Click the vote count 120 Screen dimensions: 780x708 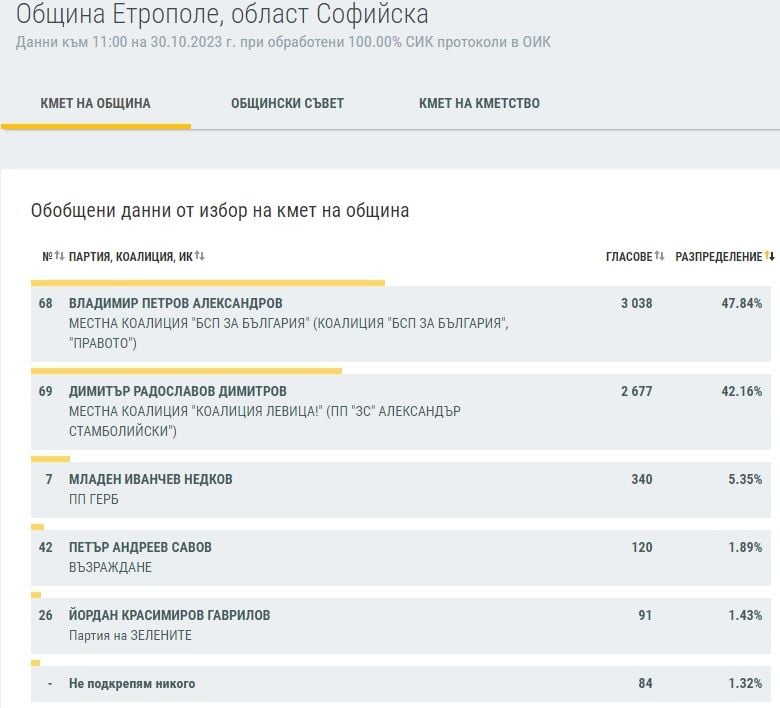(x=642, y=547)
